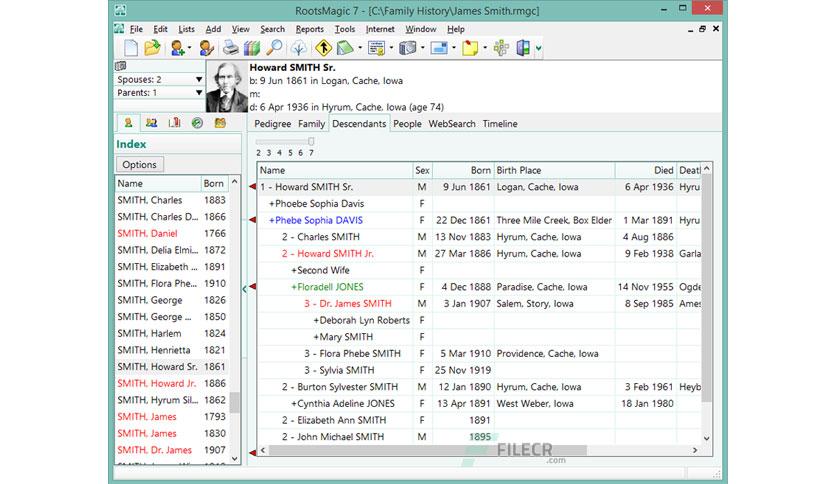Screen dimensions: 836x484
Task: Open dropdown arrow next to envelope icon
Action: [454, 49]
